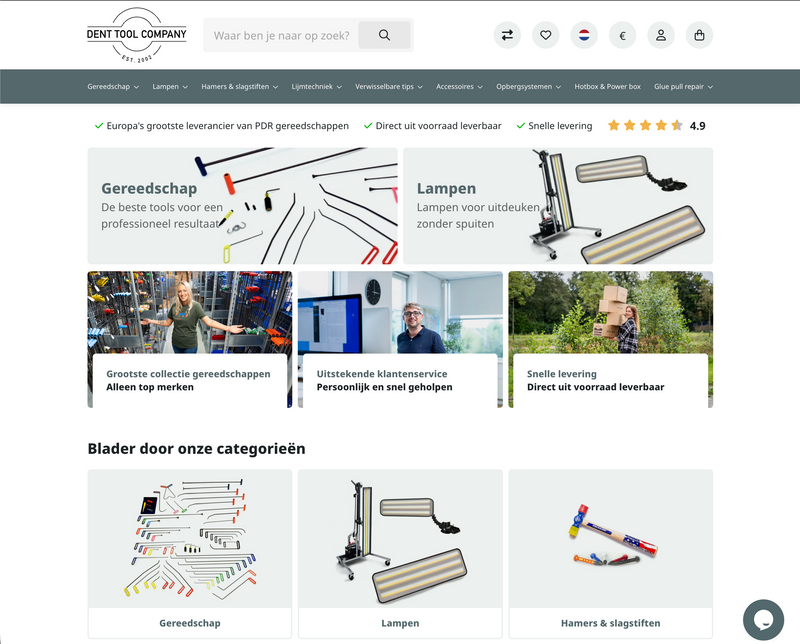The height and width of the screenshot is (644, 800).
Task: Open the Hamers & slagstiften nav item
Action: pyautogui.click(x=235, y=87)
